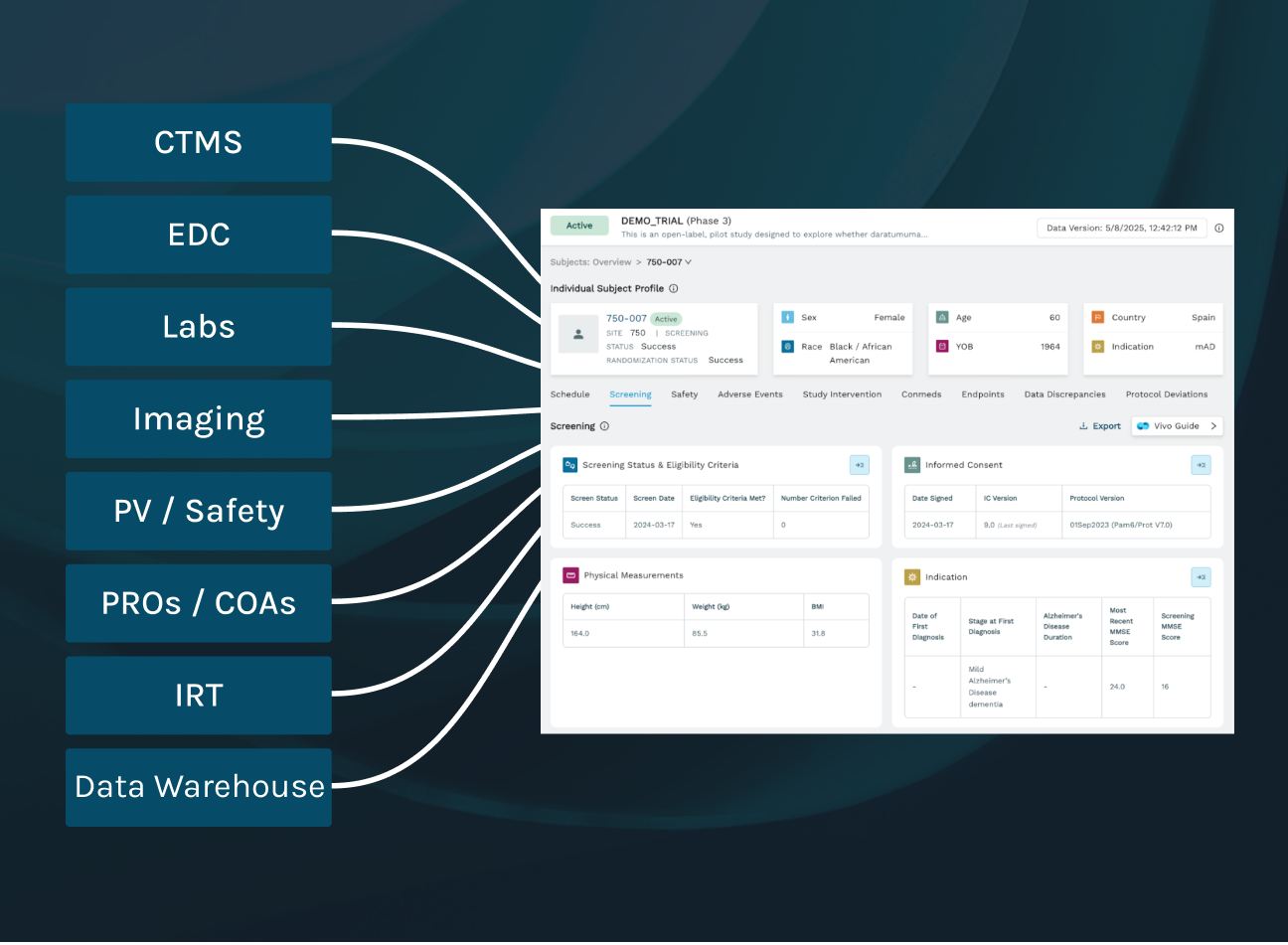Click the Informed Consent panel icon
The image size is (1288, 945).
point(912,464)
